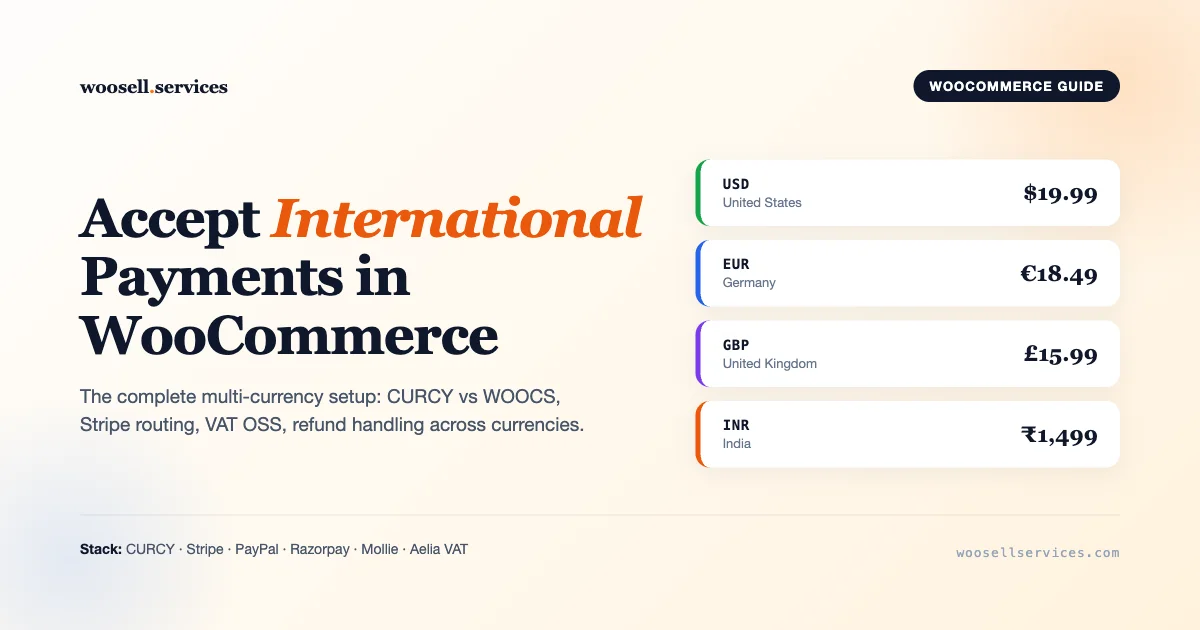Click the multi-currency setup subtitle text
Viewport: 1200px width, 630px height.
pyautogui.click(x=331, y=410)
